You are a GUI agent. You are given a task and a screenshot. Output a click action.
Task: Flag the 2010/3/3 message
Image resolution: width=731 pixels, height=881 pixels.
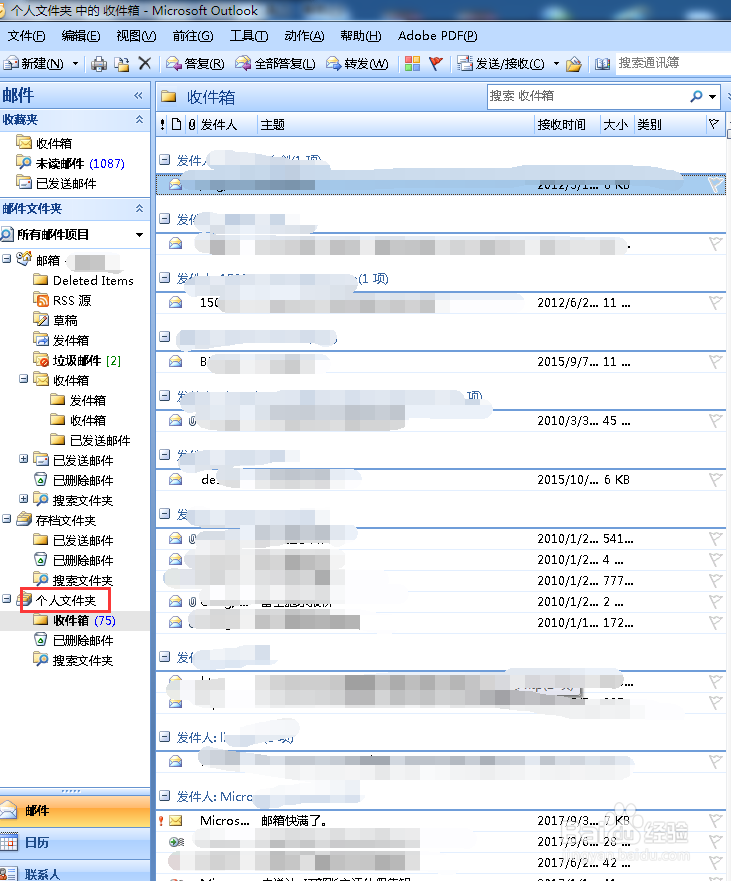pyautogui.click(x=715, y=421)
